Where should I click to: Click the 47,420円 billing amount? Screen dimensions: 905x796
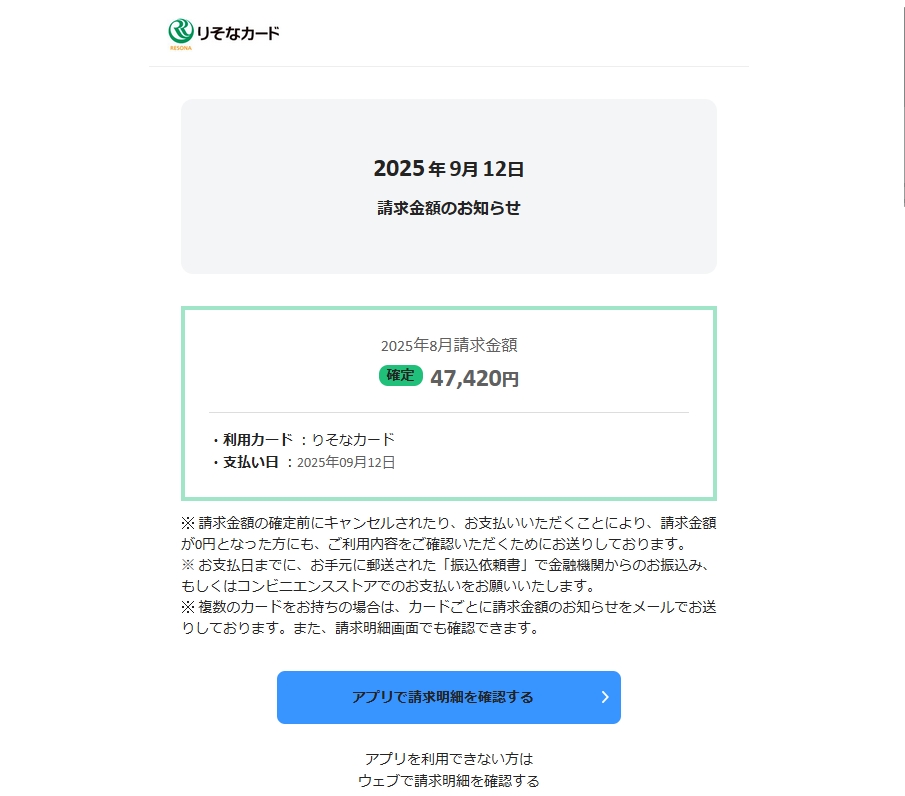tap(474, 378)
